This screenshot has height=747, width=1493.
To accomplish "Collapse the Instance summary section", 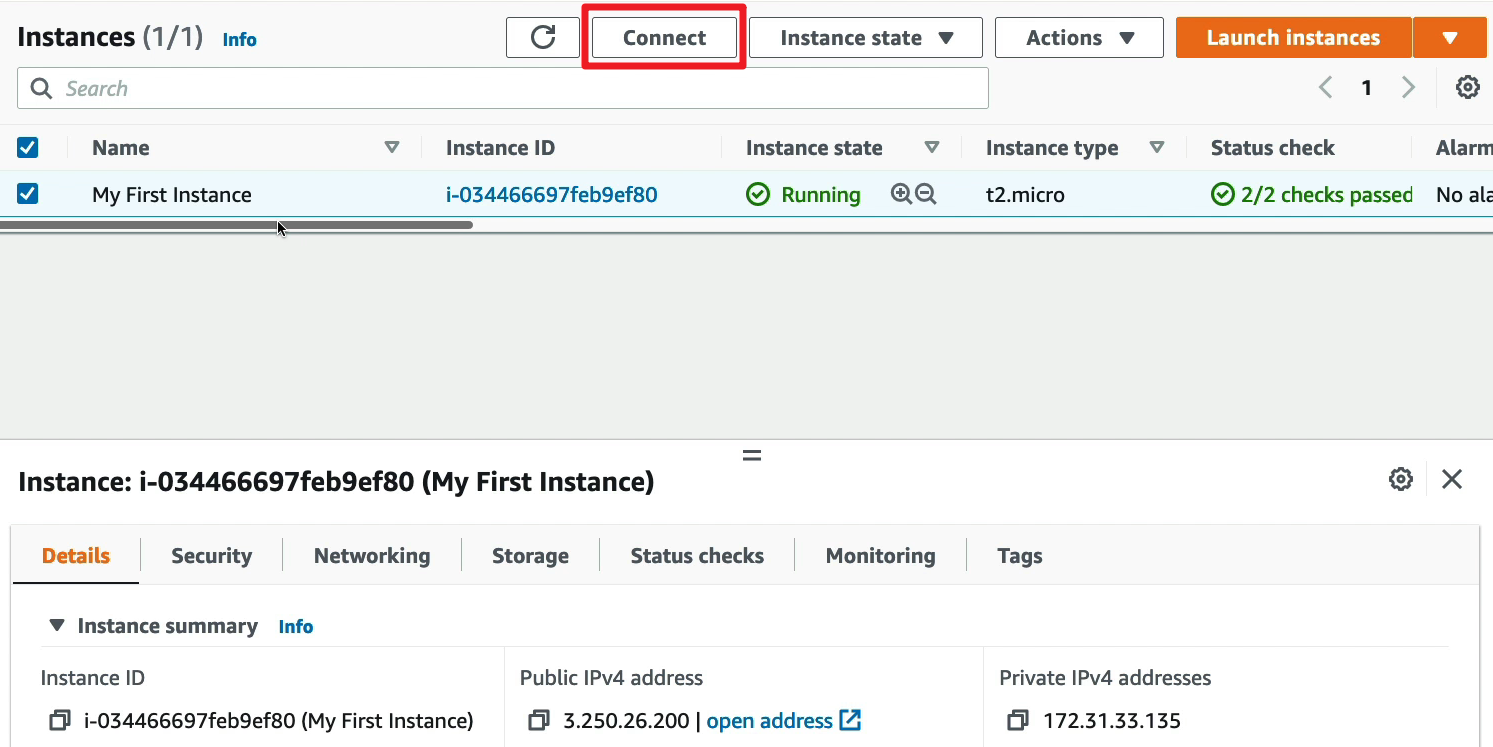I will pyautogui.click(x=59, y=626).
